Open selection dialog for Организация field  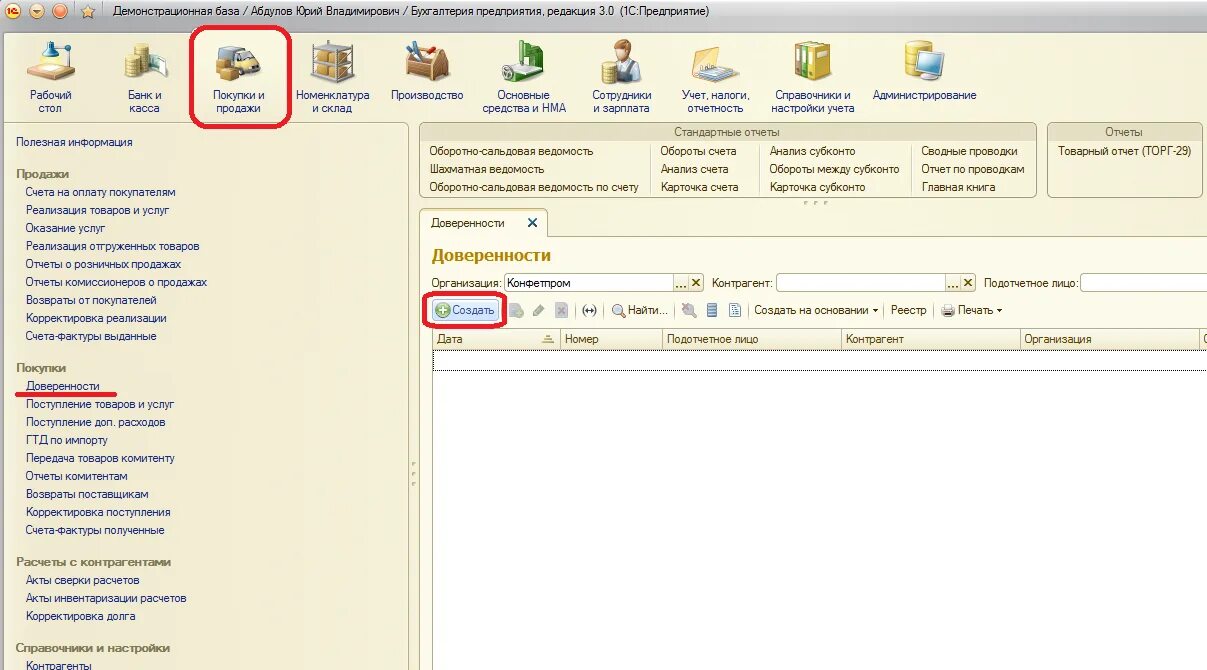coord(682,283)
